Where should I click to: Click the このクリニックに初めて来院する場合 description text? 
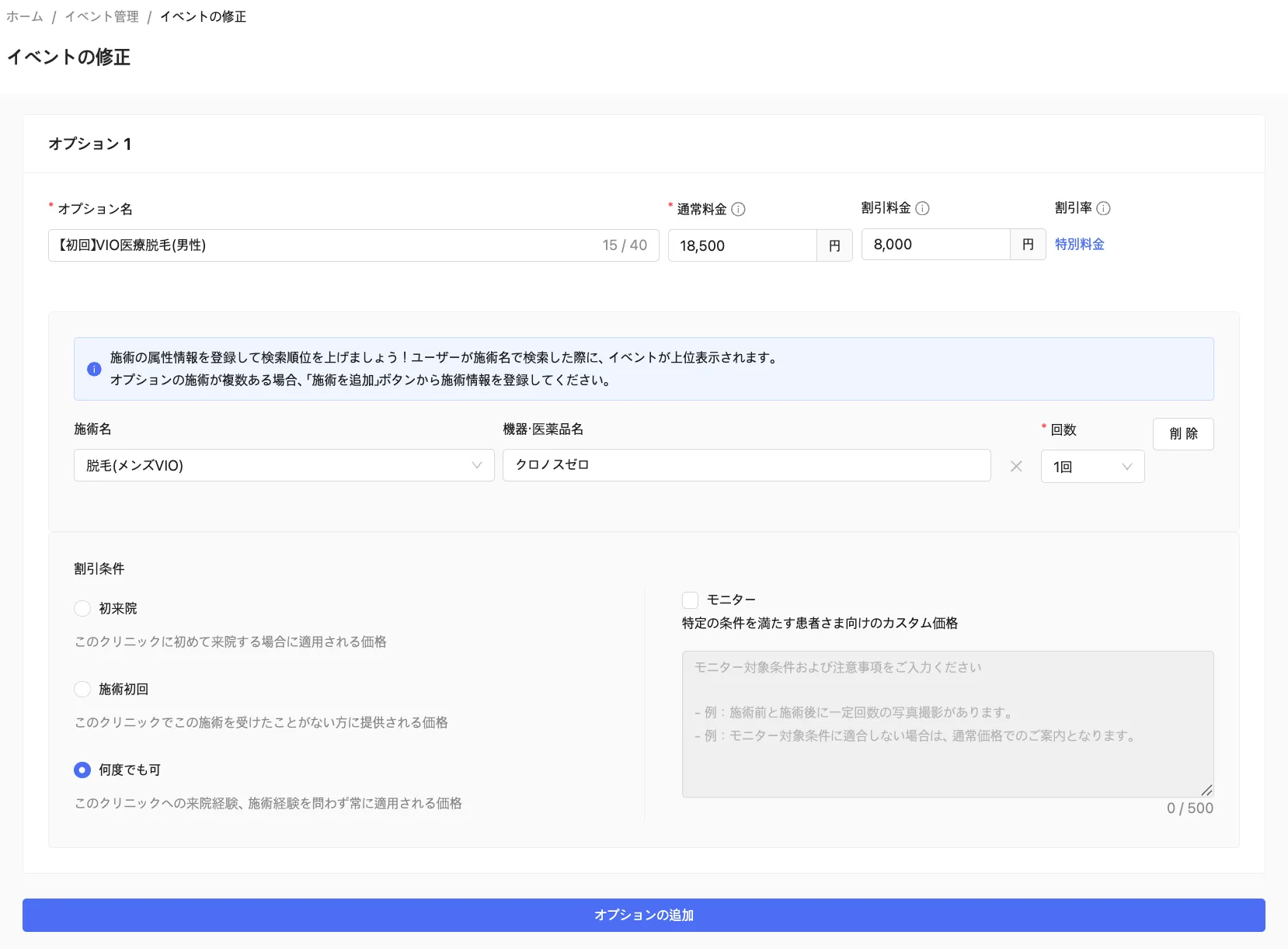click(x=231, y=641)
